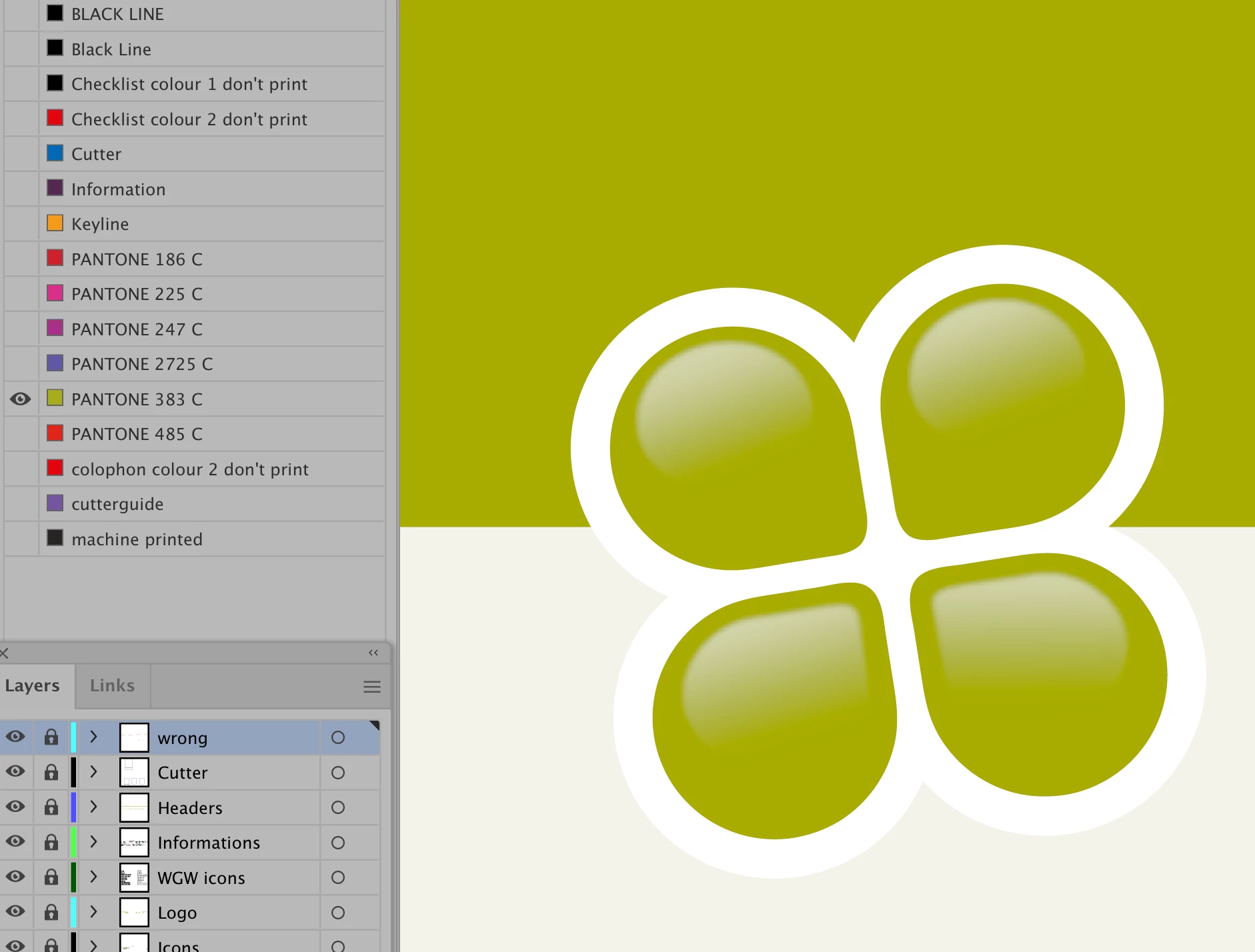
Task: Collapse the panel using double-arrow icon
Action: 373,653
